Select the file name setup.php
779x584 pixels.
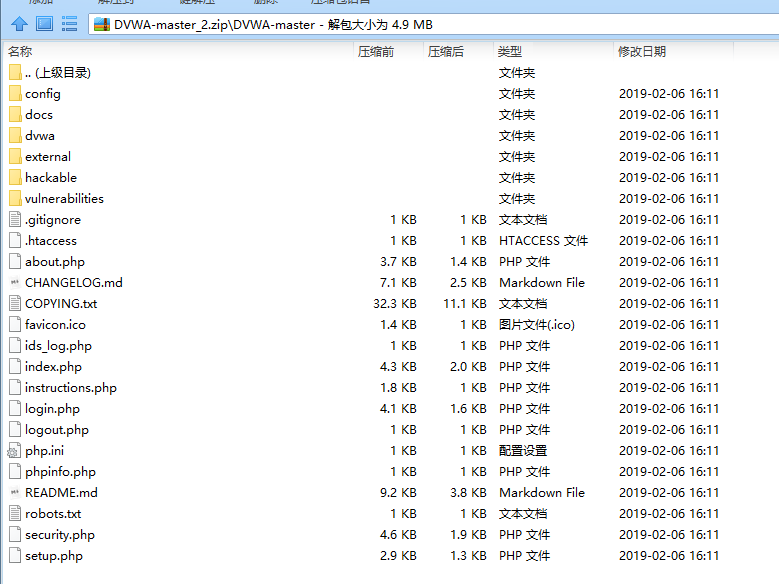point(54,556)
